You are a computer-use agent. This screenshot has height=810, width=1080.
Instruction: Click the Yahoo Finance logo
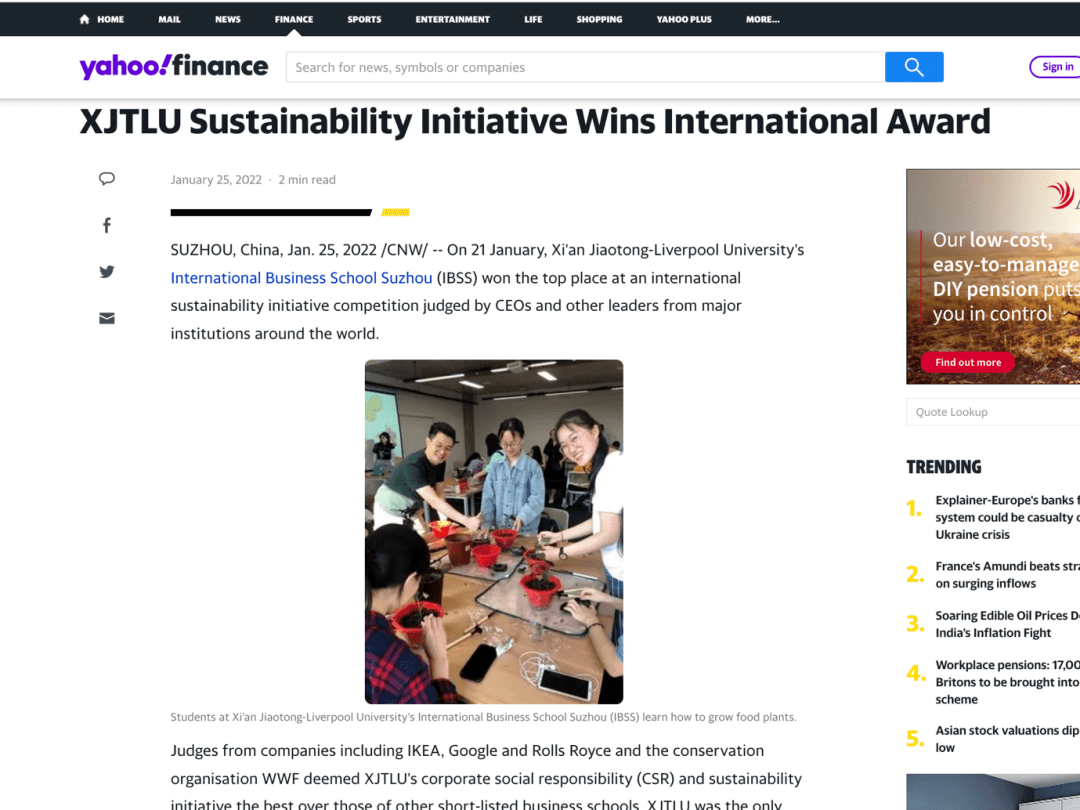click(x=174, y=67)
